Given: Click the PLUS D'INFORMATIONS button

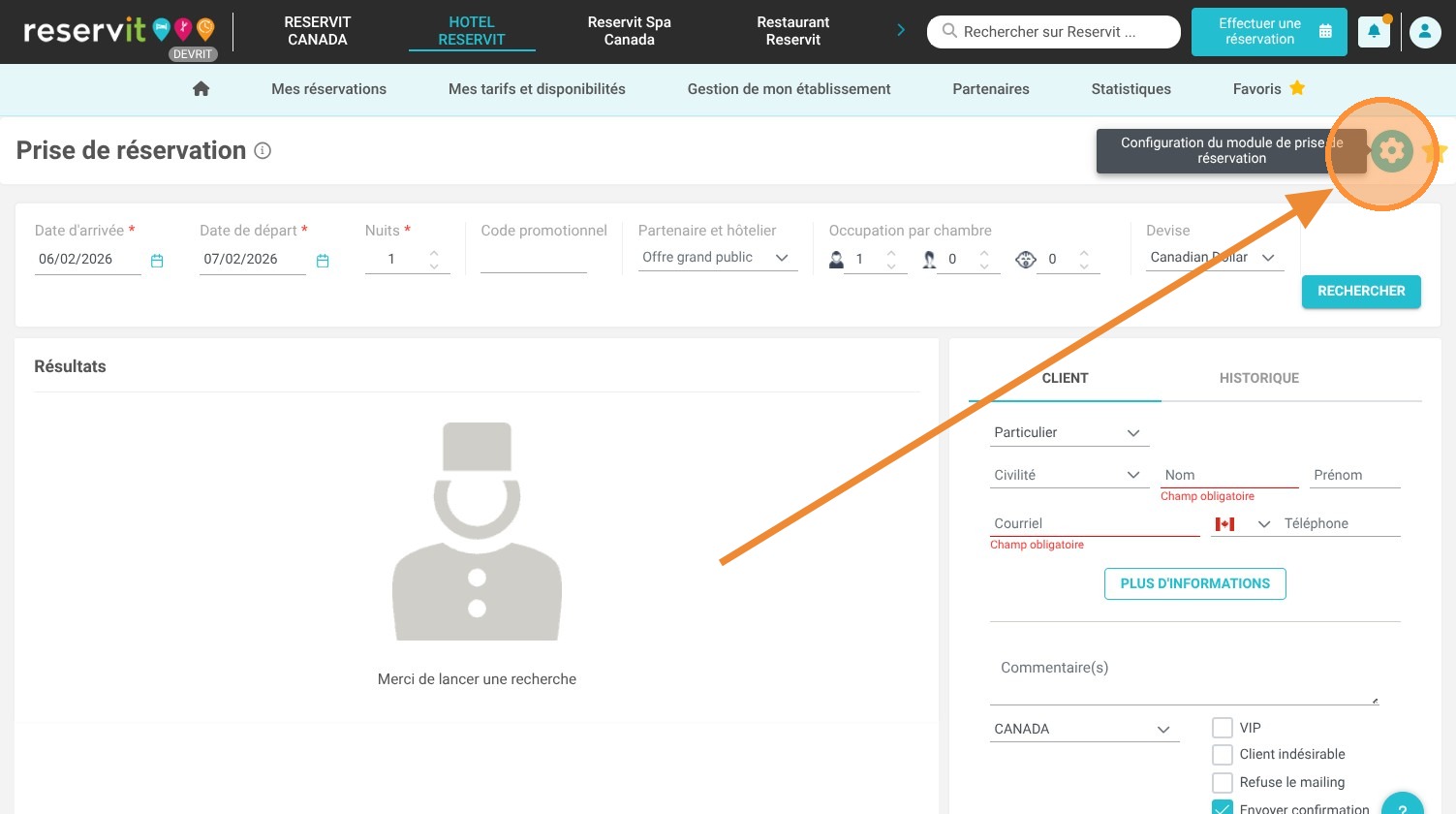Looking at the screenshot, I should [x=1195, y=584].
